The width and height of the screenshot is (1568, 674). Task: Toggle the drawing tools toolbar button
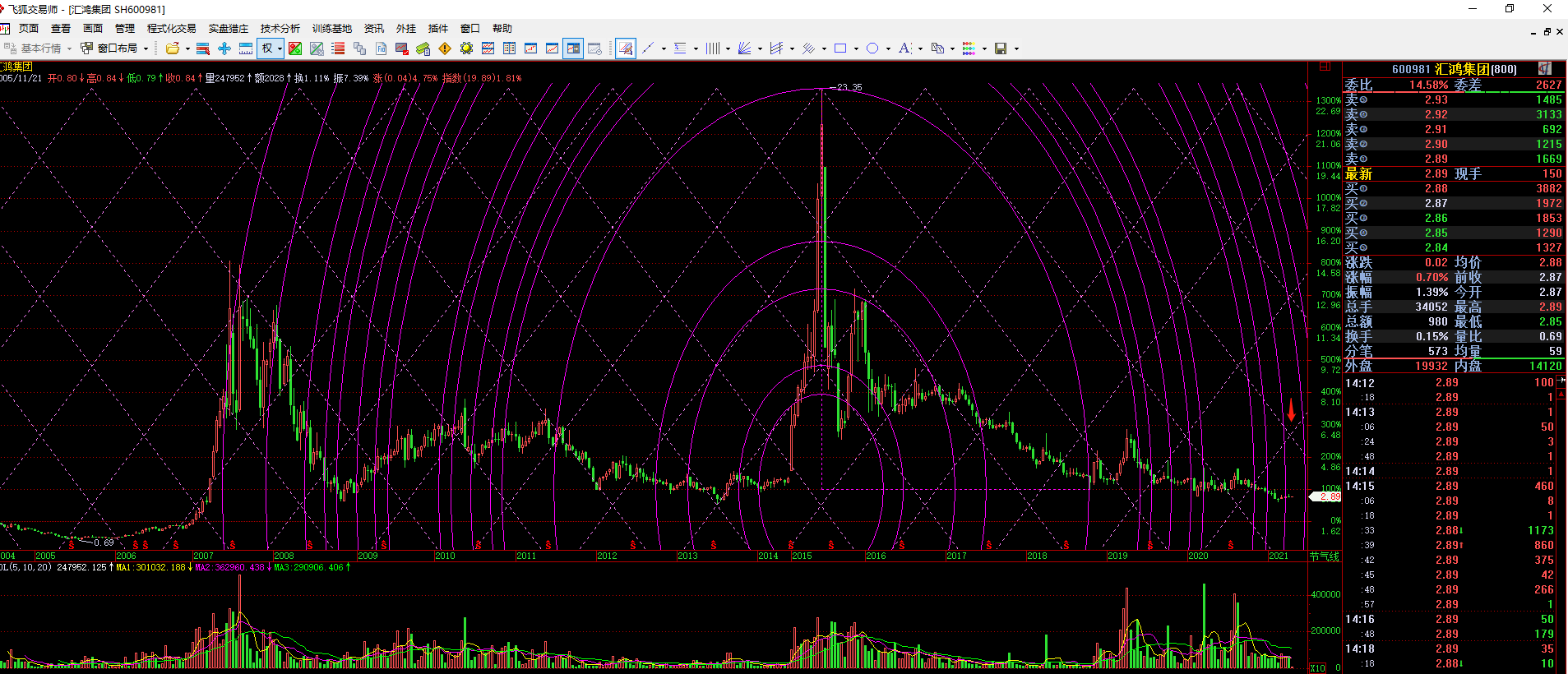(x=626, y=48)
